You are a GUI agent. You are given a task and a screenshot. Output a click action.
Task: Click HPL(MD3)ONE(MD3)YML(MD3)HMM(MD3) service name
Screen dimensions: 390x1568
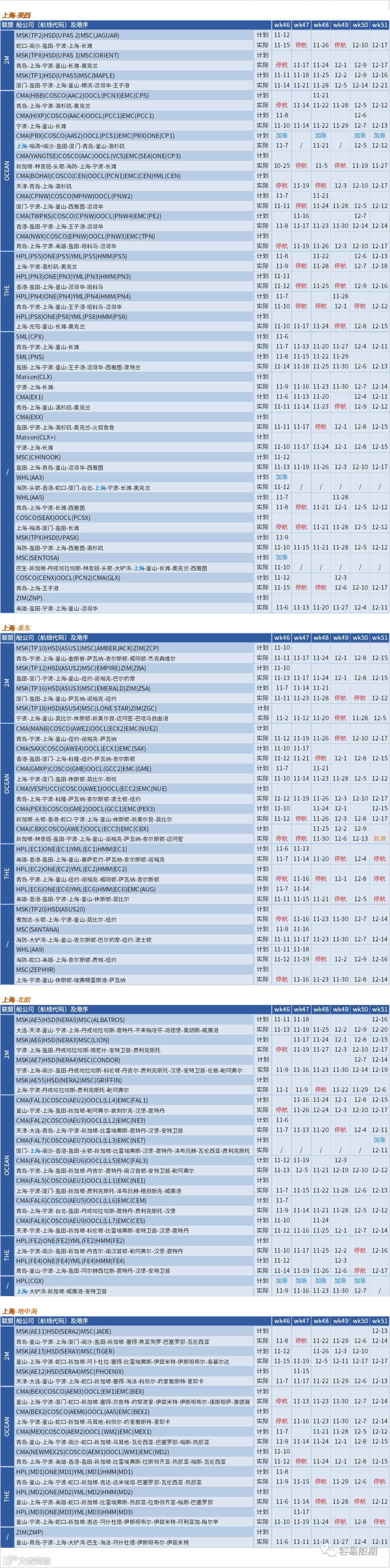tap(74, 1512)
